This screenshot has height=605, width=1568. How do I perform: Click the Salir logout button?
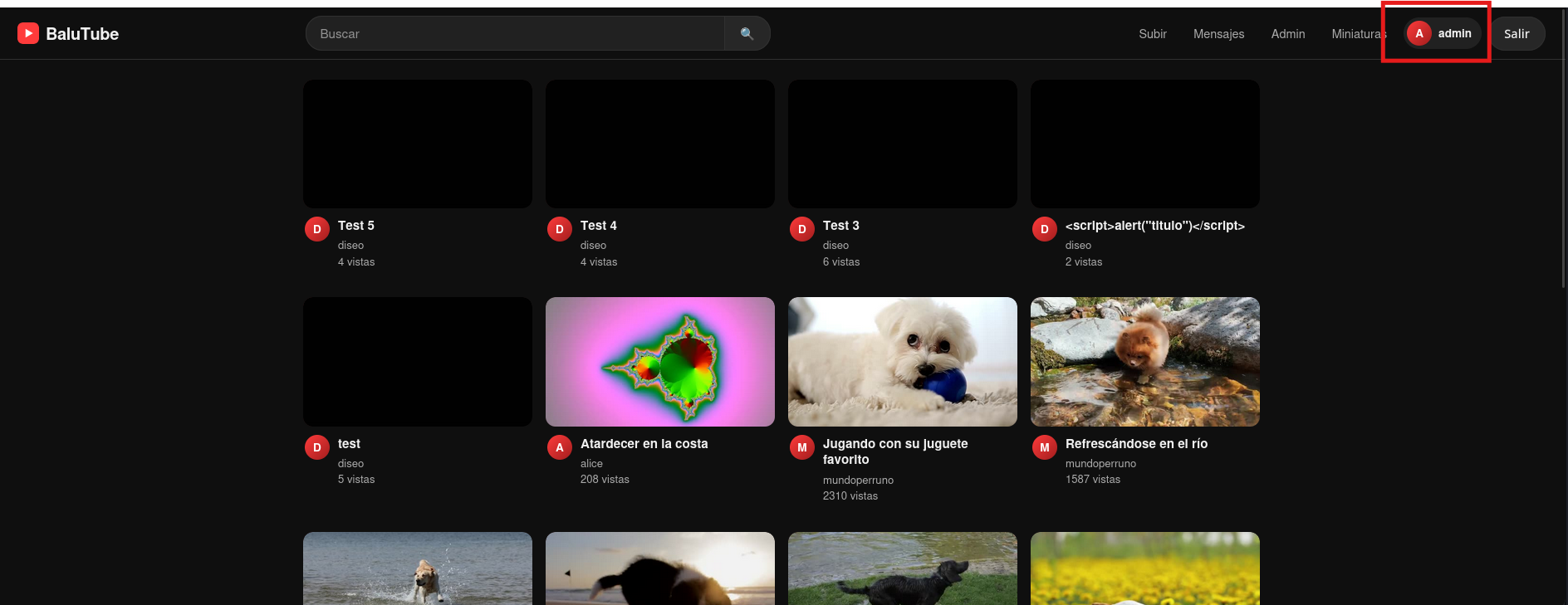pyautogui.click(x=1517, y=34)
